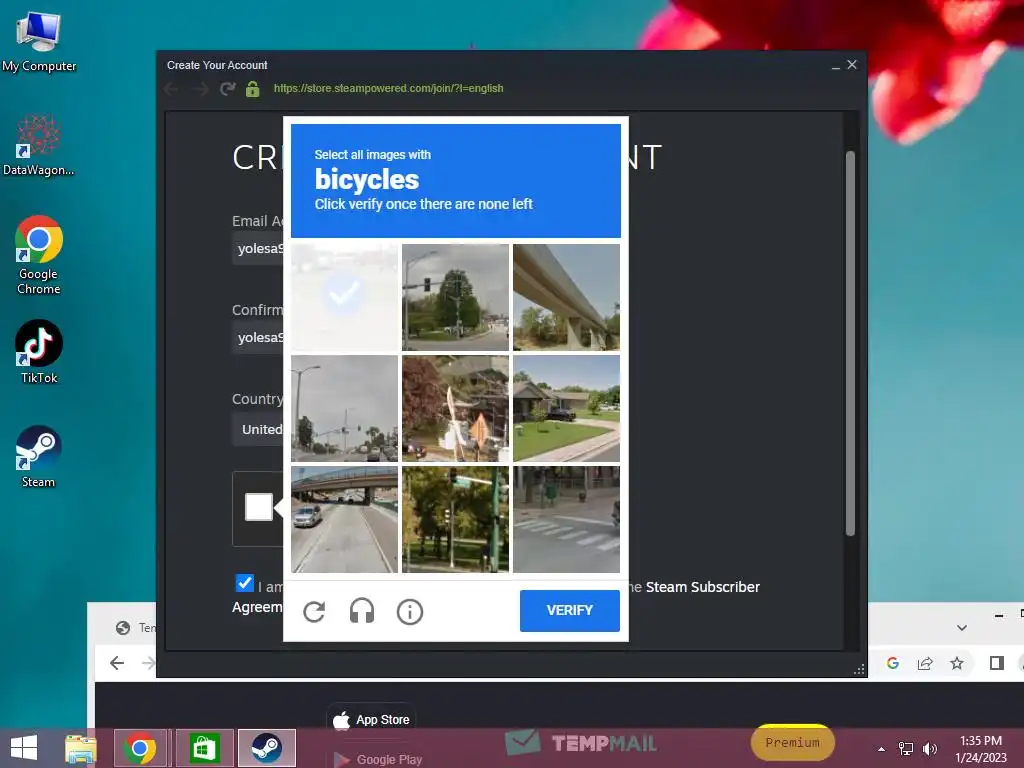Open the DataWagon desktop shortcut
Viewport: 1024px width, 768px height.
pos(39,145)
